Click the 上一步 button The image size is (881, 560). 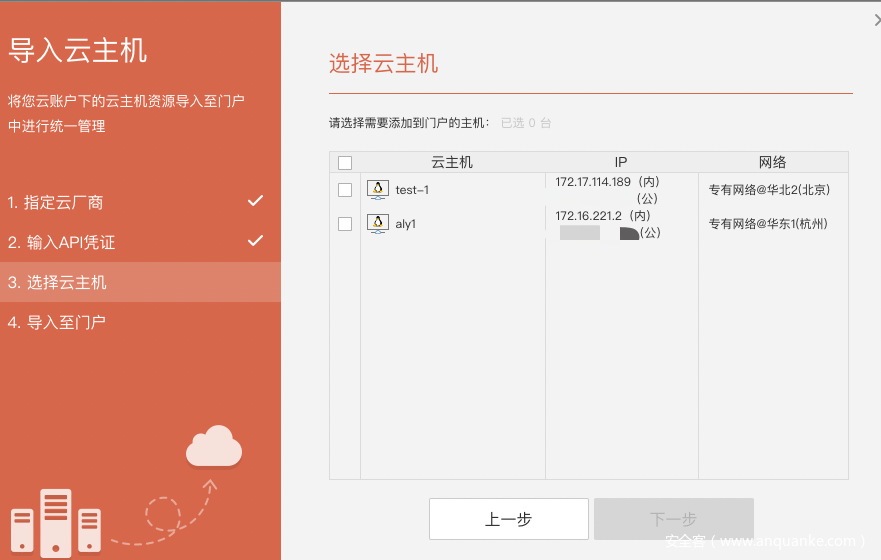click(508, 519)
